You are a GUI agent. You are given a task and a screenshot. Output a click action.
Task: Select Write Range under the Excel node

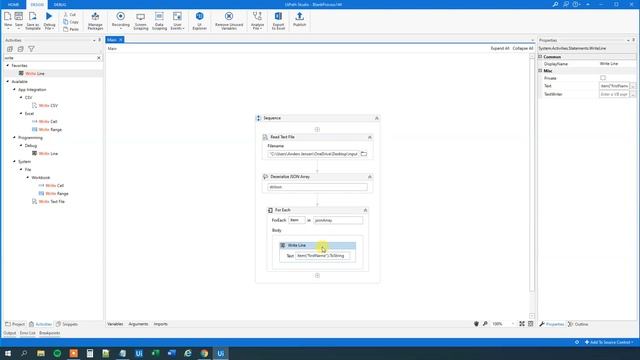point(50,129)
